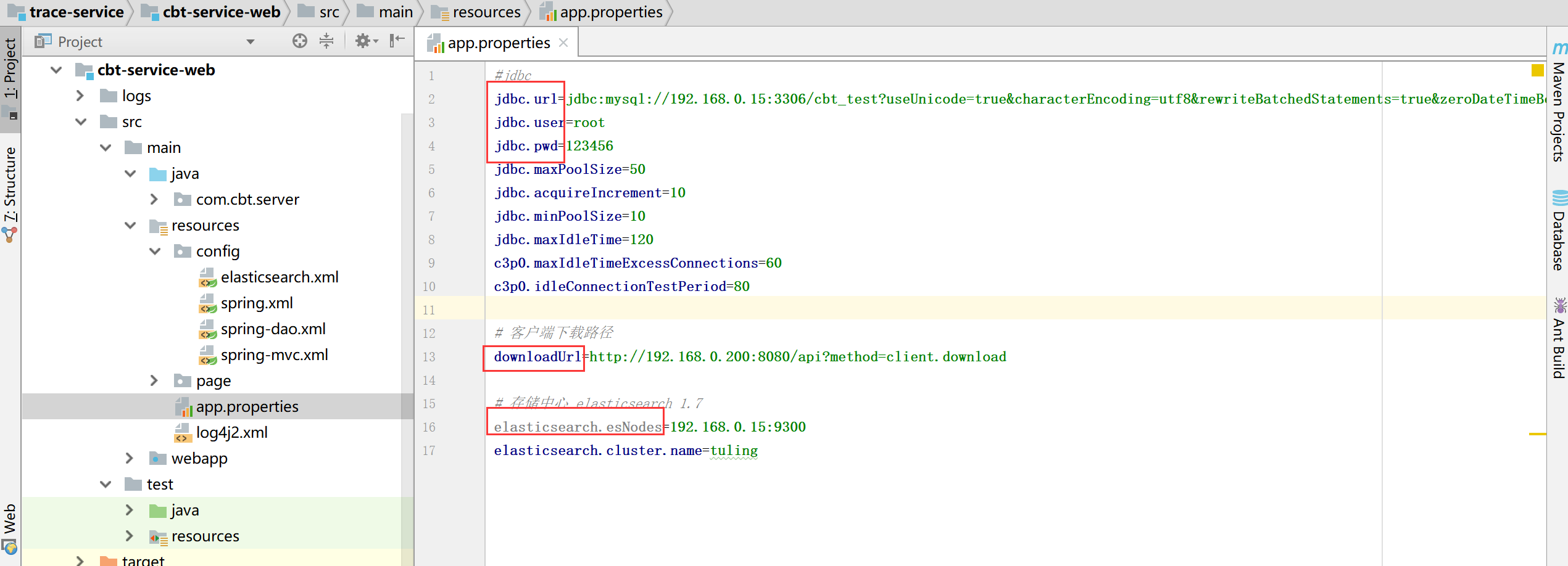Select the target folder in tree
This screenshot has height=566, width=1568.
tap(132, 560)
